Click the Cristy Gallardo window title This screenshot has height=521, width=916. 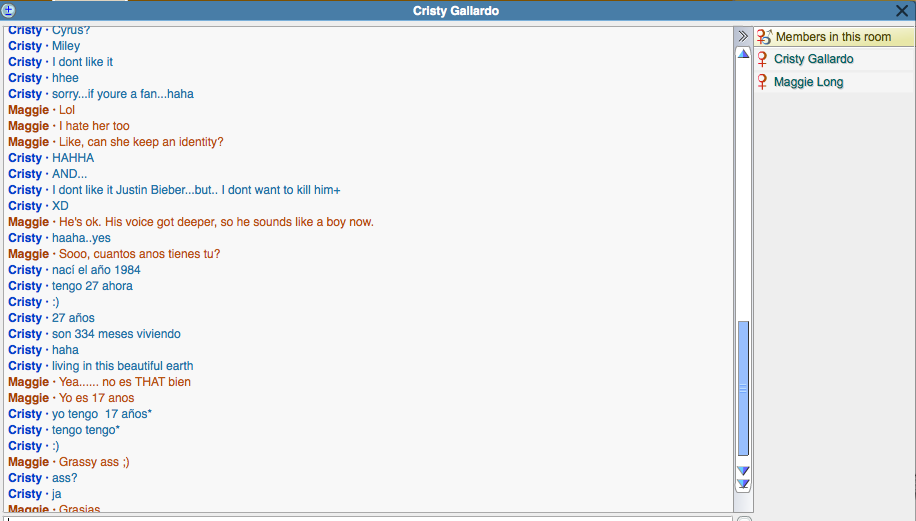(456, 11)
